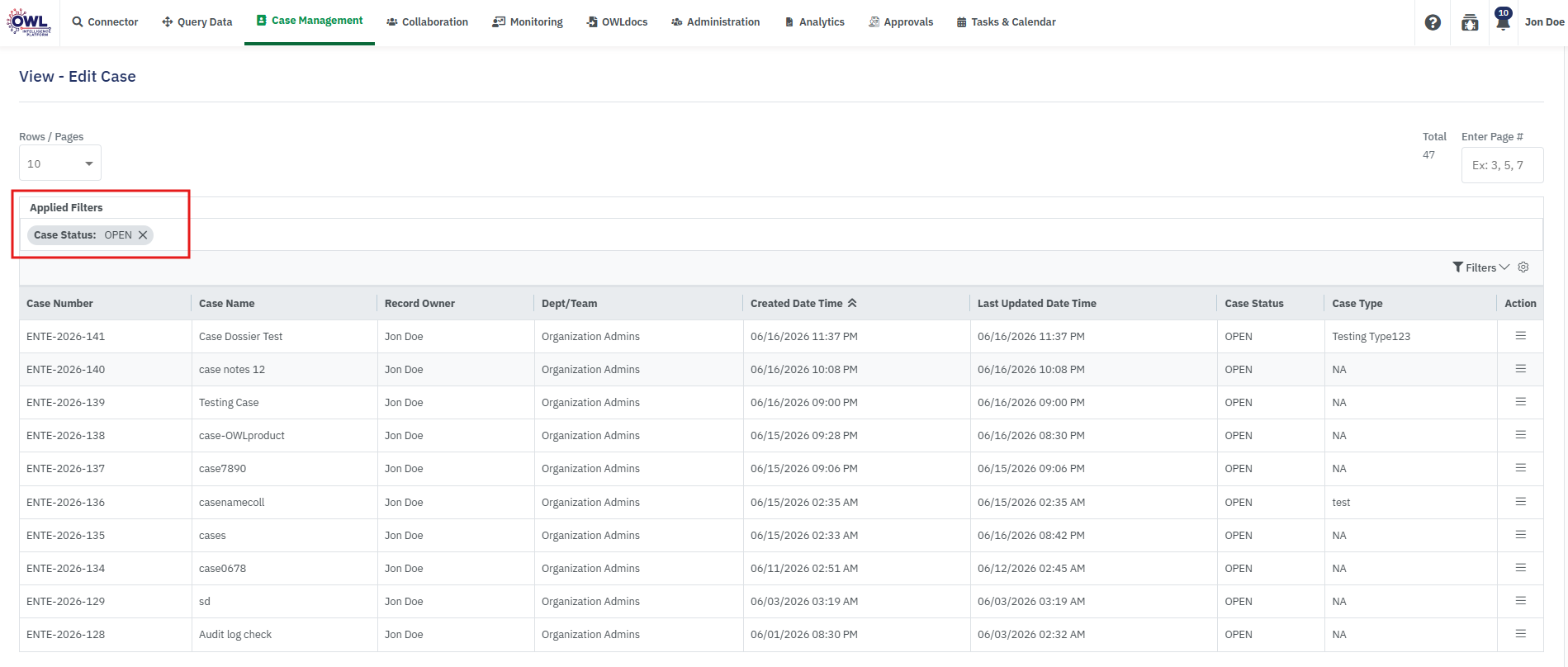Screen dimensions: 1568x667
Task: Go to the Analytics menu
Action: tap(814, 22)
